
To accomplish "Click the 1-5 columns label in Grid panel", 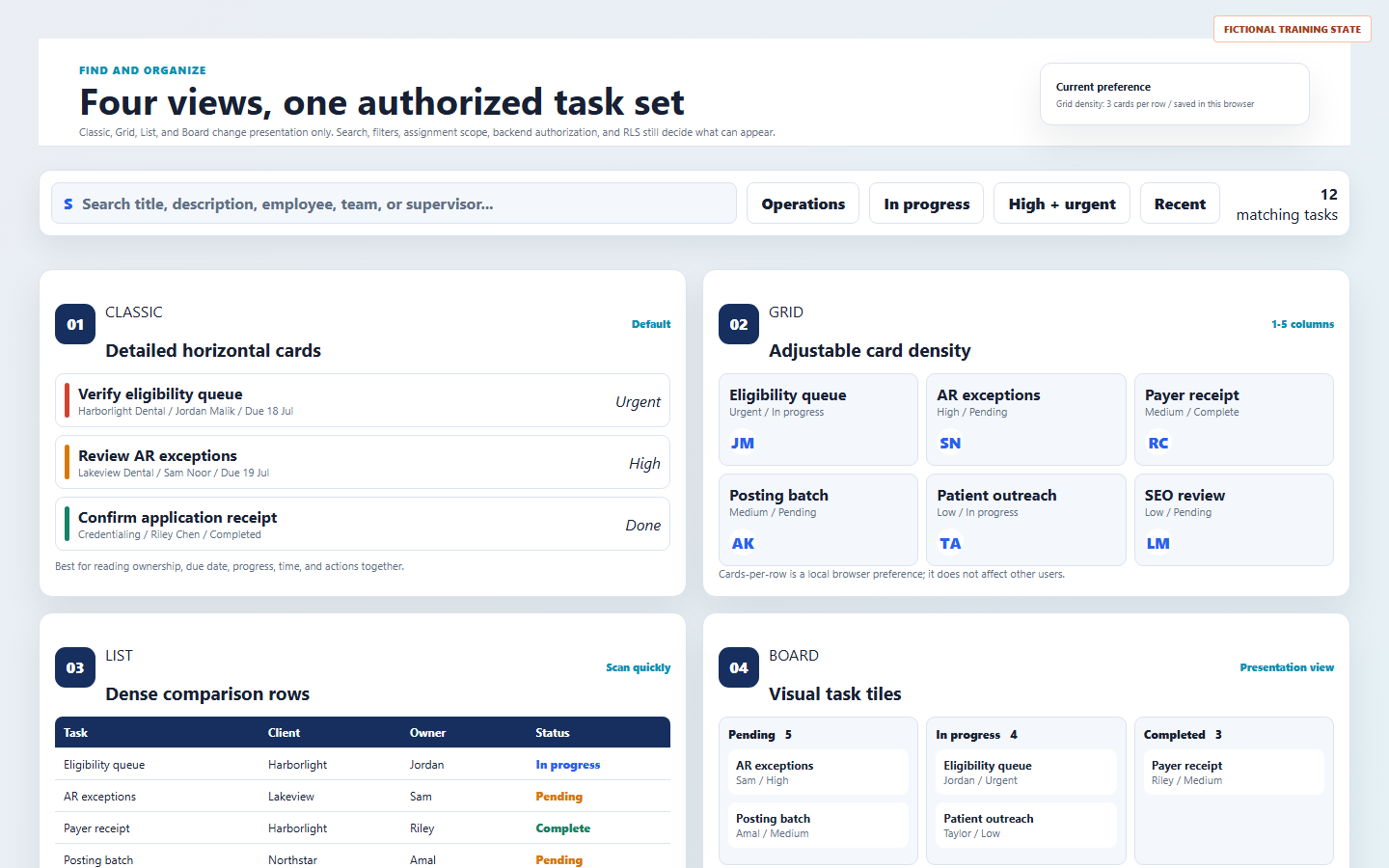I will point(1302,324).
